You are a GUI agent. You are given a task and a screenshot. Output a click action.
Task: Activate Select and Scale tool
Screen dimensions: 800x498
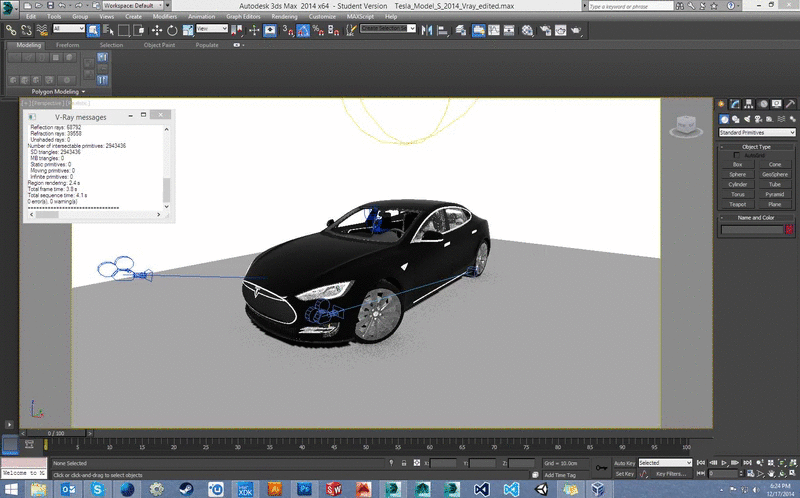tap(188, 30)
